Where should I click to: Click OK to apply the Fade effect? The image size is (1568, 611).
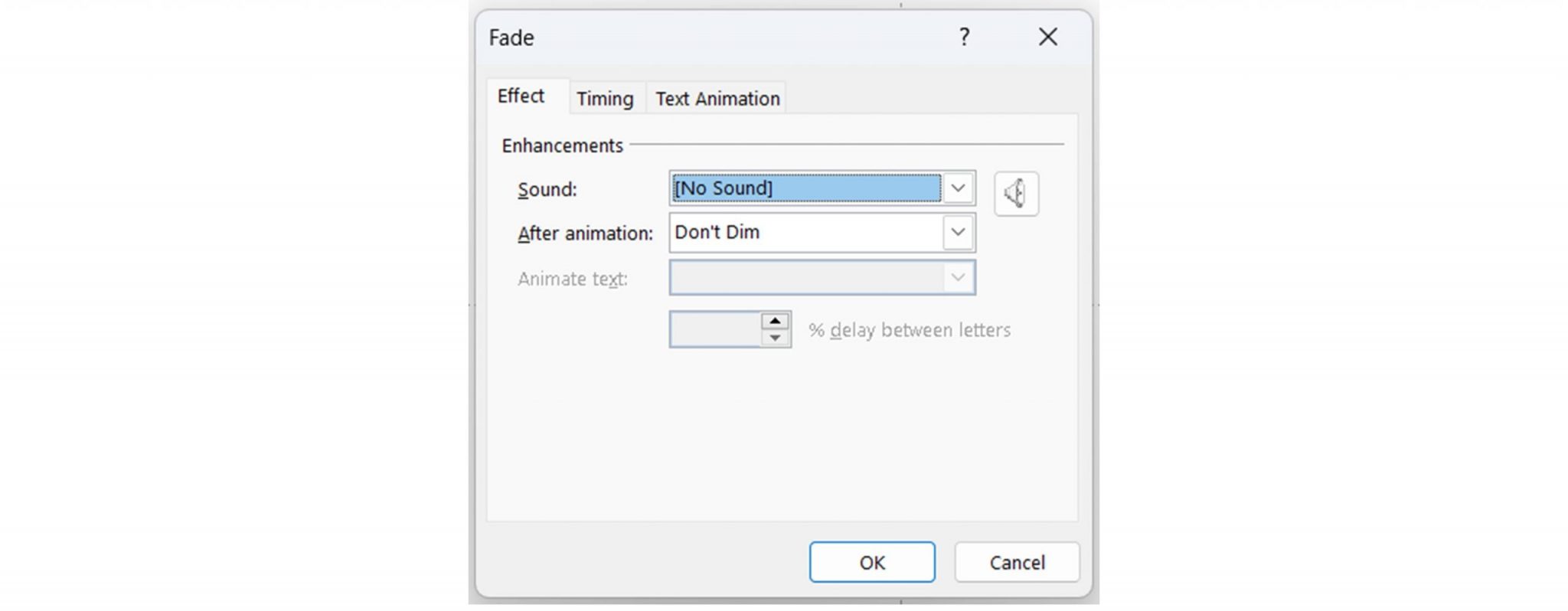(x=871, y=561)
